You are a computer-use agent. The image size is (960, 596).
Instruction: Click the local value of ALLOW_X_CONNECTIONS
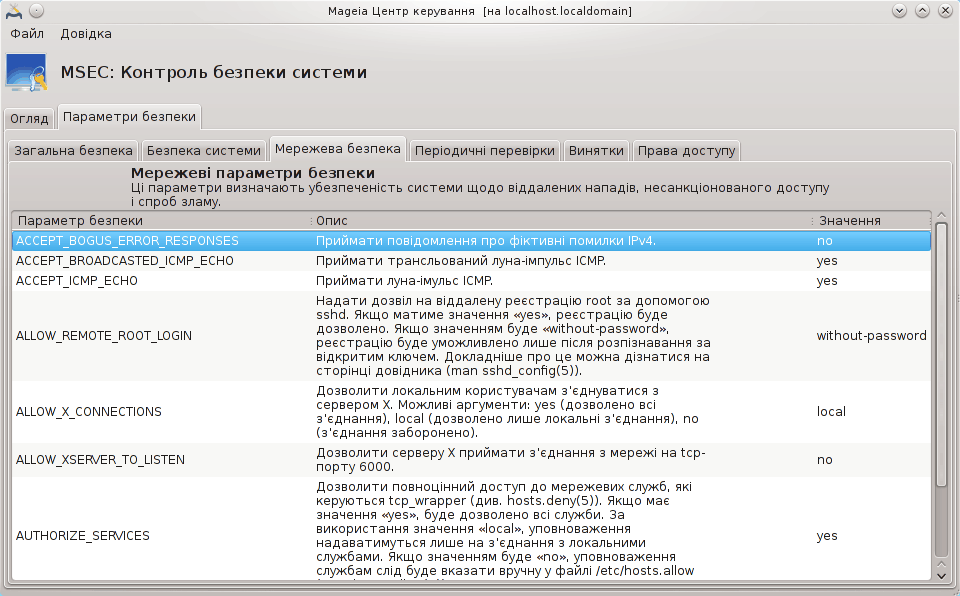click(x=831, y=412)
